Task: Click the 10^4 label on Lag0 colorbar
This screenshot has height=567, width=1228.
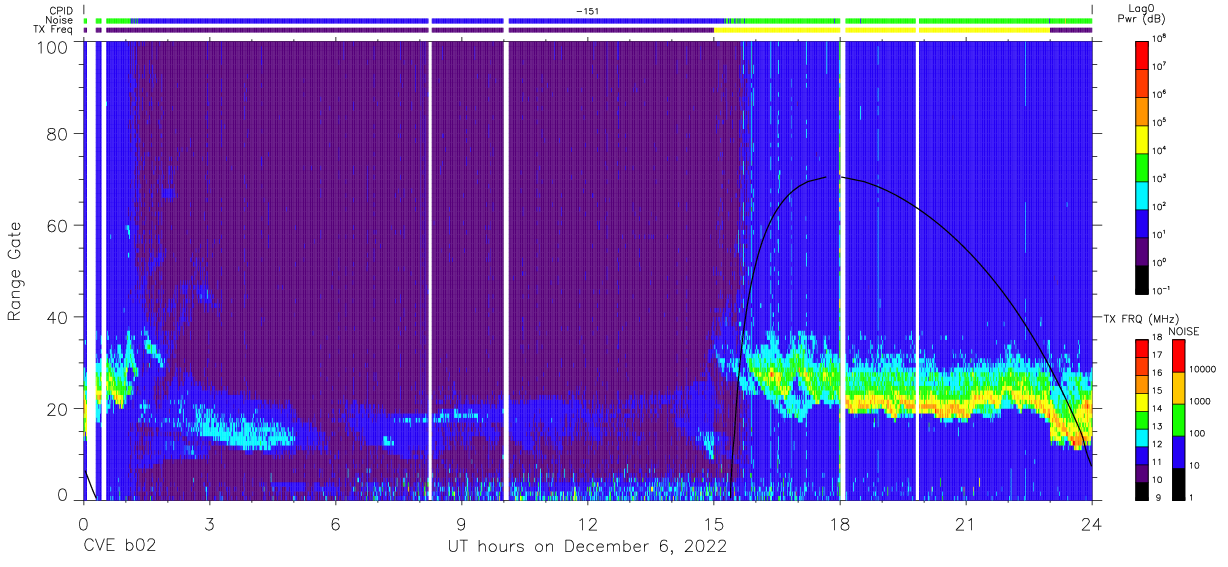Action: click(x=1160, y=149)
